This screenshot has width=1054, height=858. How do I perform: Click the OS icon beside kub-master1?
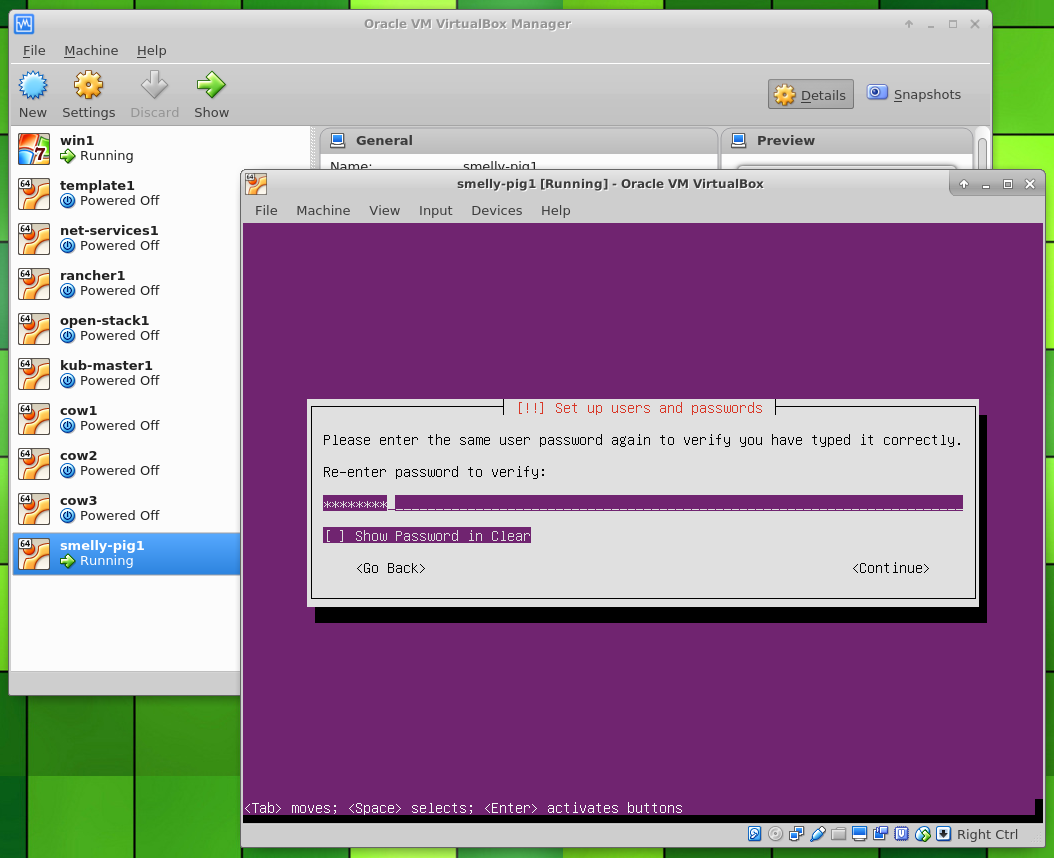(x=34, y=374)
